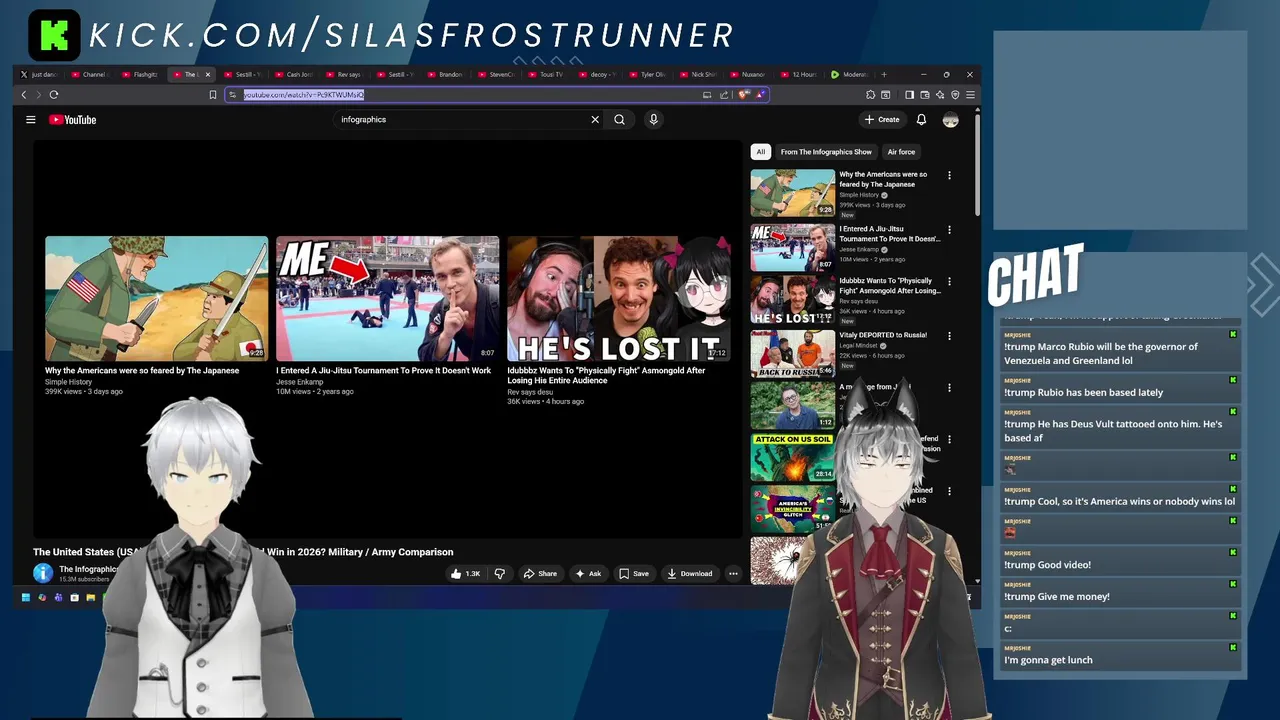The image size is (1280, 720).
Task: Open File Explorer folder on taskbar
Action: 90,598
